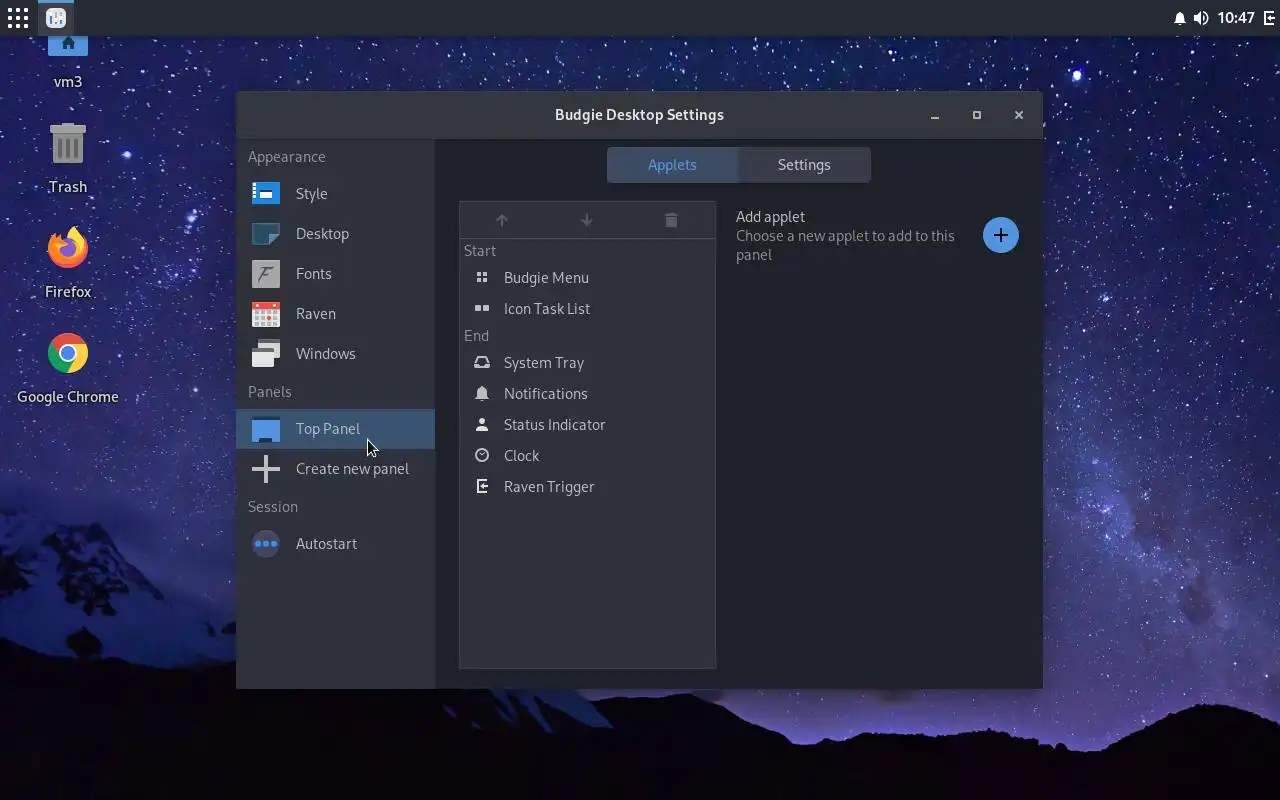Select the Trash desktop icon

click(x=68, y=144)
